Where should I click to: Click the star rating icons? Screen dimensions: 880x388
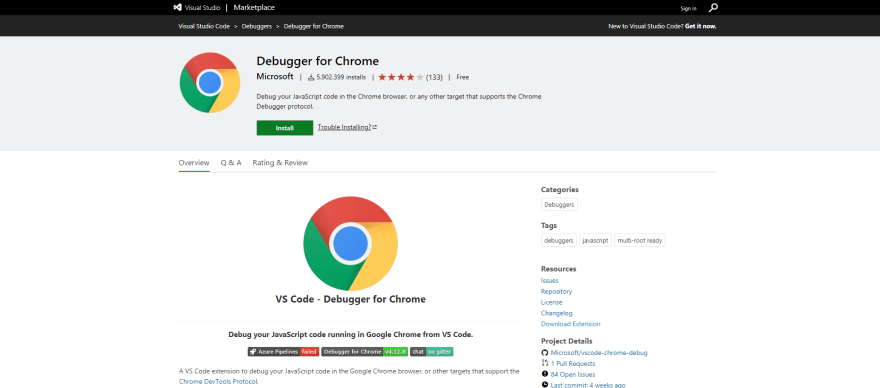pyautogui.click(x=401, y=77)
